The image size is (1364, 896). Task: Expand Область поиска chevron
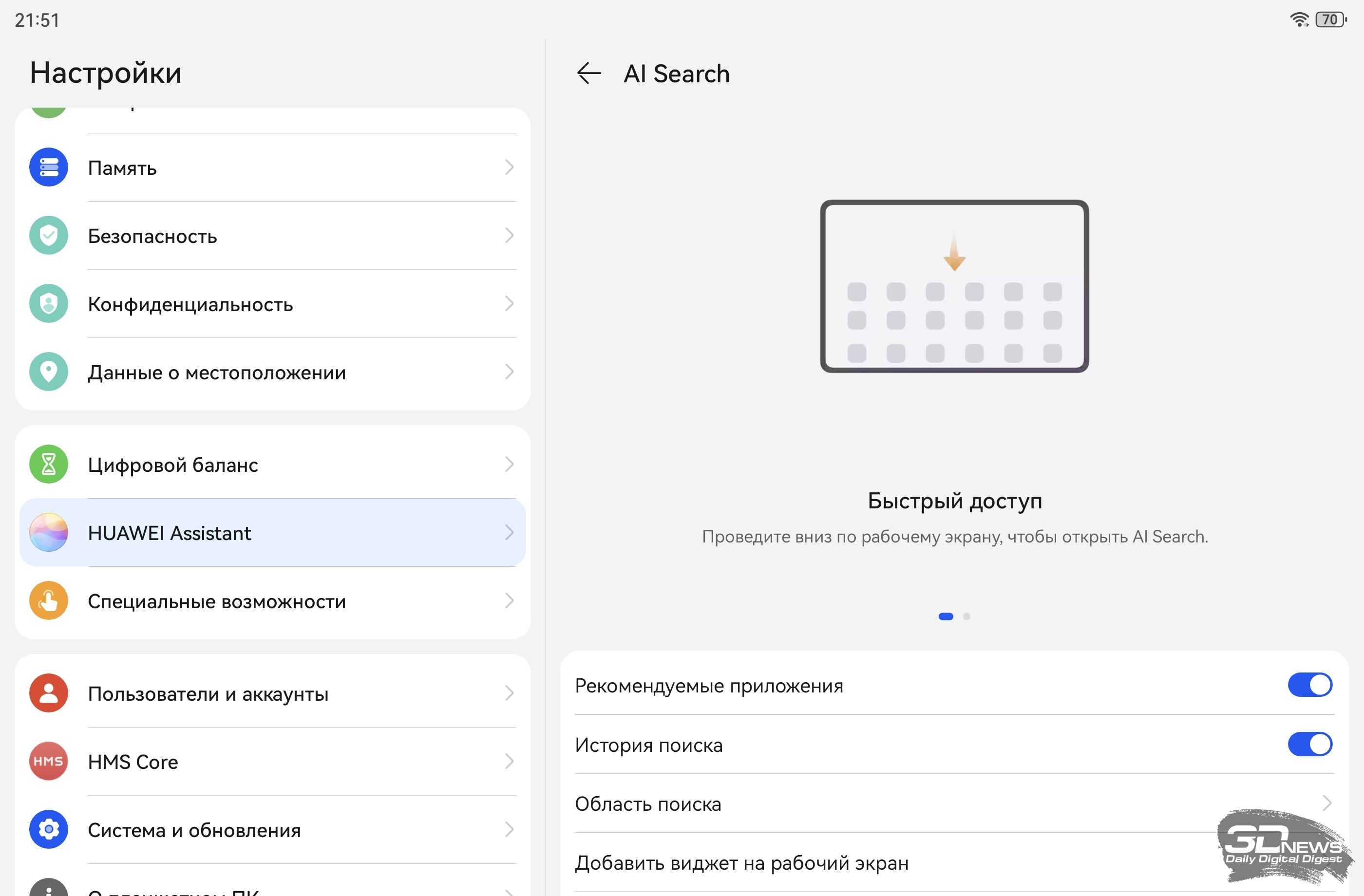click(1327, 803)
